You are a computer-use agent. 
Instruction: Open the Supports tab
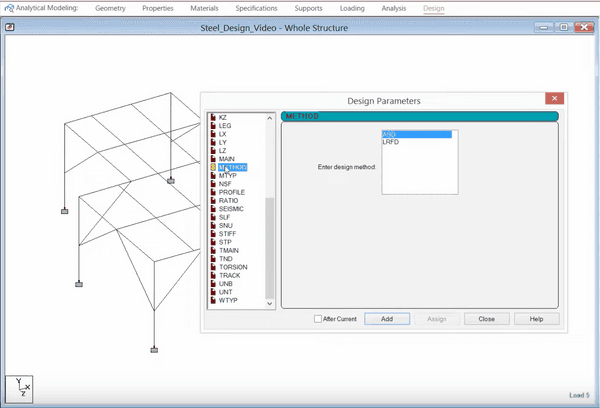(x=308, y=8)
